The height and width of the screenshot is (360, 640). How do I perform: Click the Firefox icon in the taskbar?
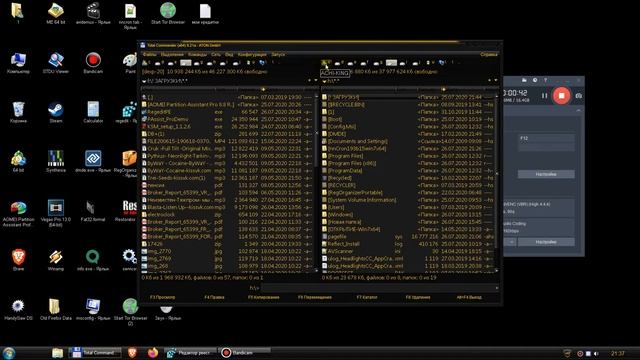[153, 353]
